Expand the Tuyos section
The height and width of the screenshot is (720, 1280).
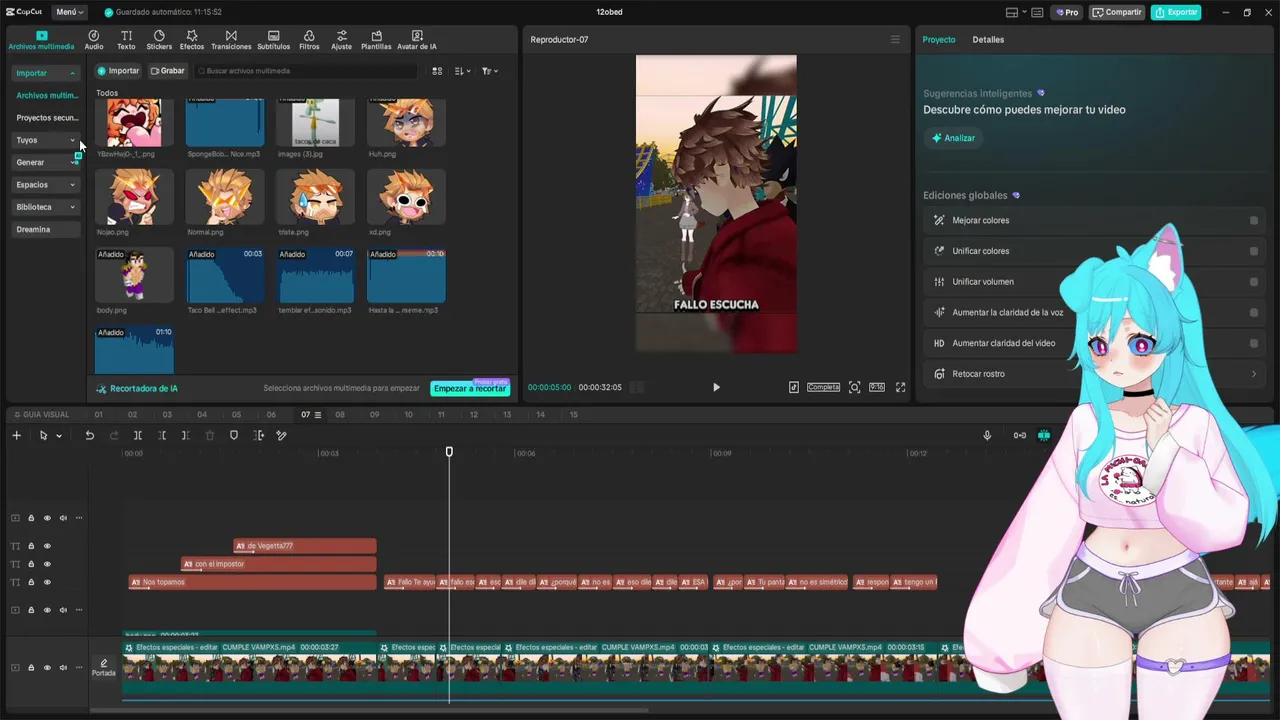pos(45,140)
